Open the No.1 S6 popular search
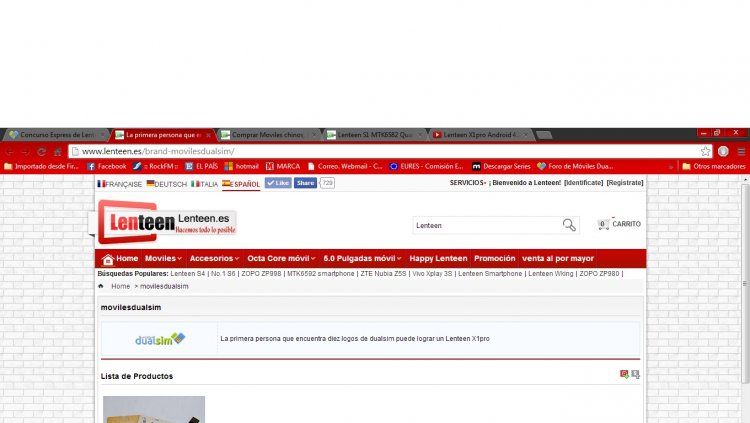Image resolution: width=750 pixels, height=423 pixels. (x=223, y=274)
